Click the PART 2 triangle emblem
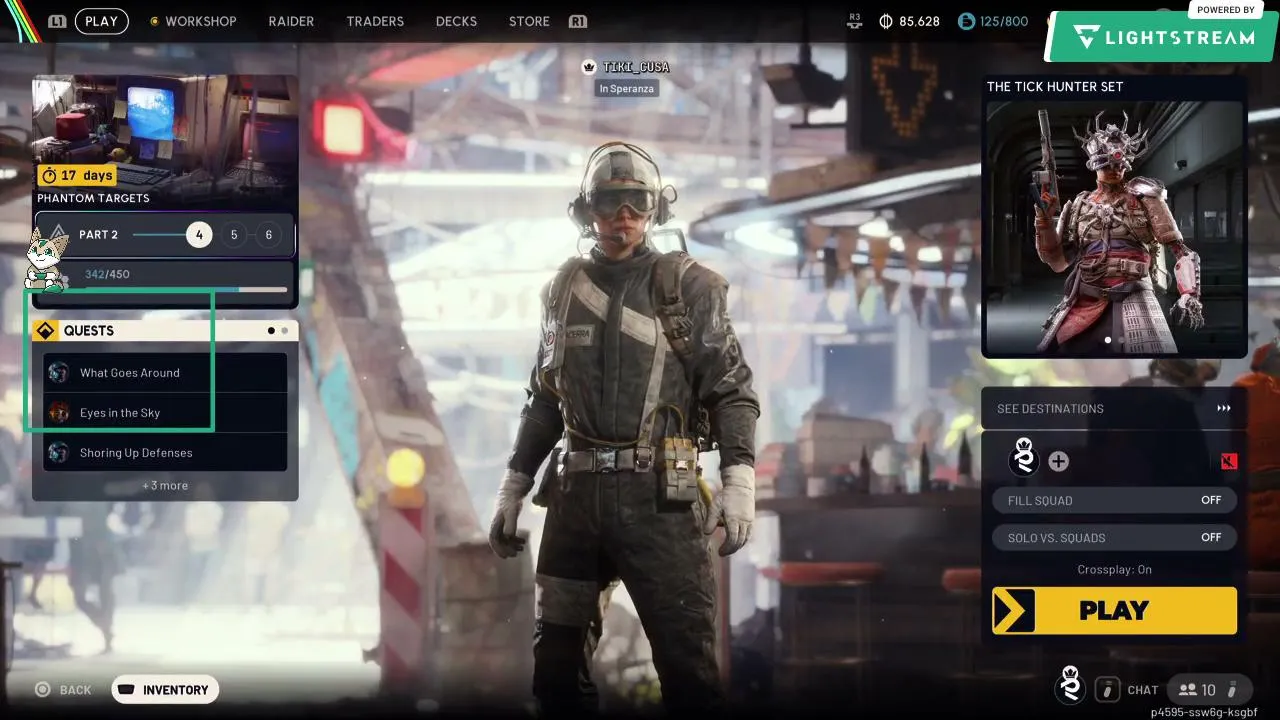 pyautogui.click(x=58, y=235)
